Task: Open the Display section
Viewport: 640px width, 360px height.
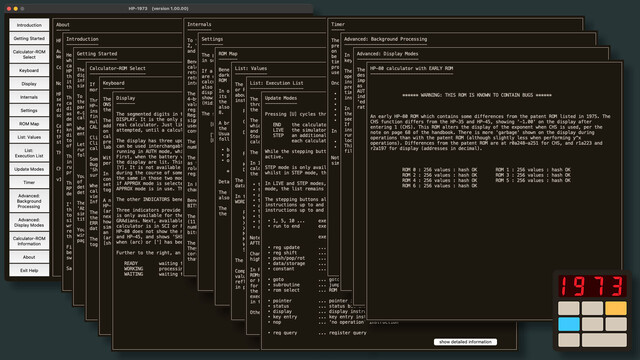Action: click(x=29, y=84)
